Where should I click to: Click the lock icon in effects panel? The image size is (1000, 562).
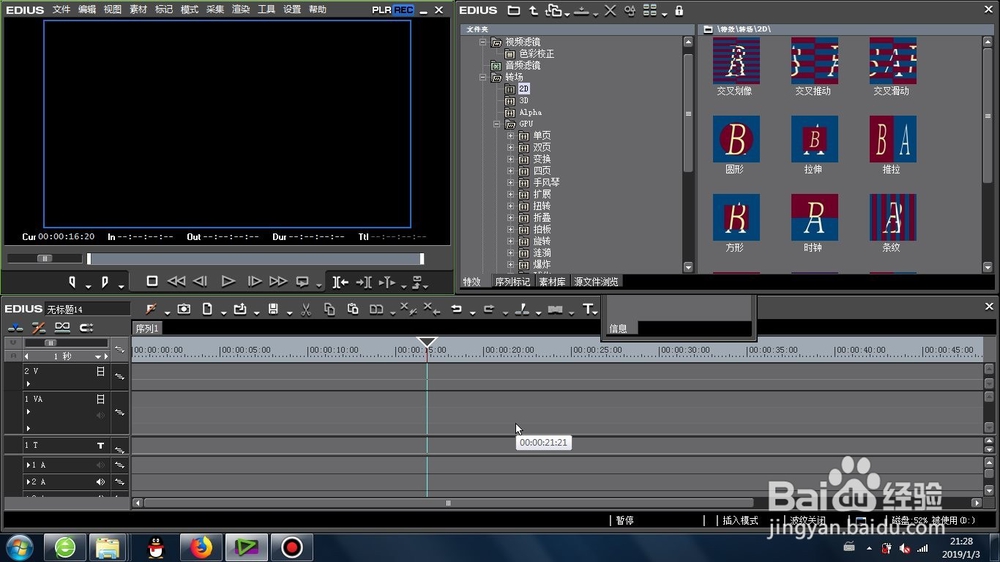coord(679,10)
